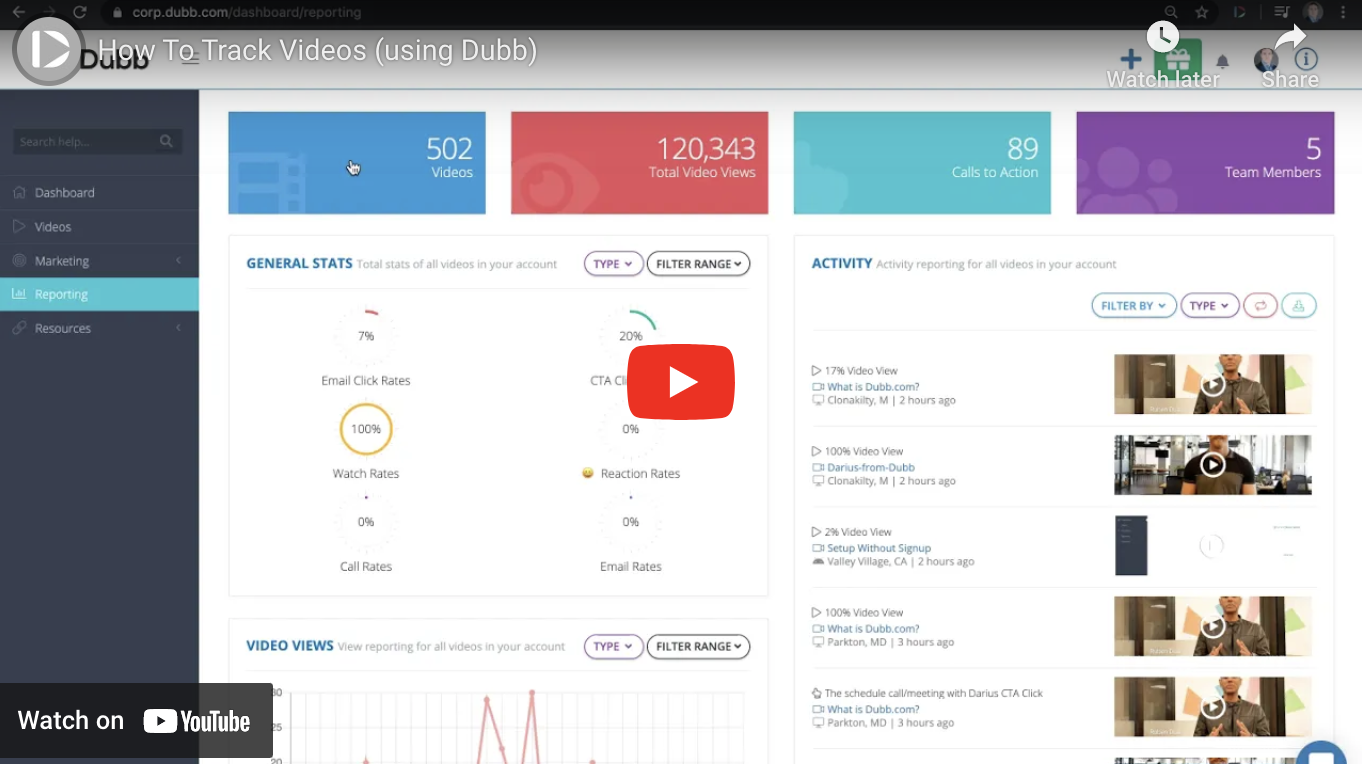Click the thumbnail in the 17% Video View row
The height and width of the screenshot is (764, 1362).
tap(1213, 384)
